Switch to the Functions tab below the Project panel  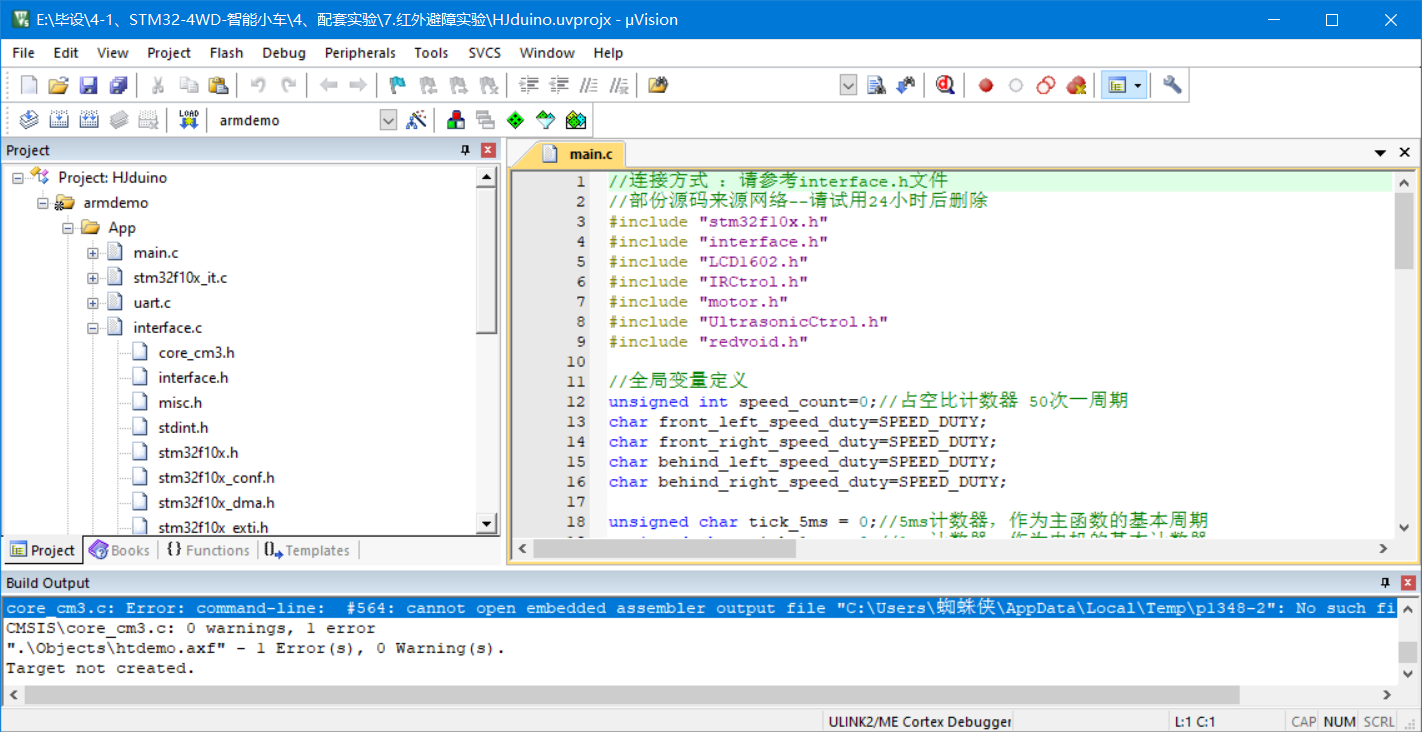pos(207,549)
